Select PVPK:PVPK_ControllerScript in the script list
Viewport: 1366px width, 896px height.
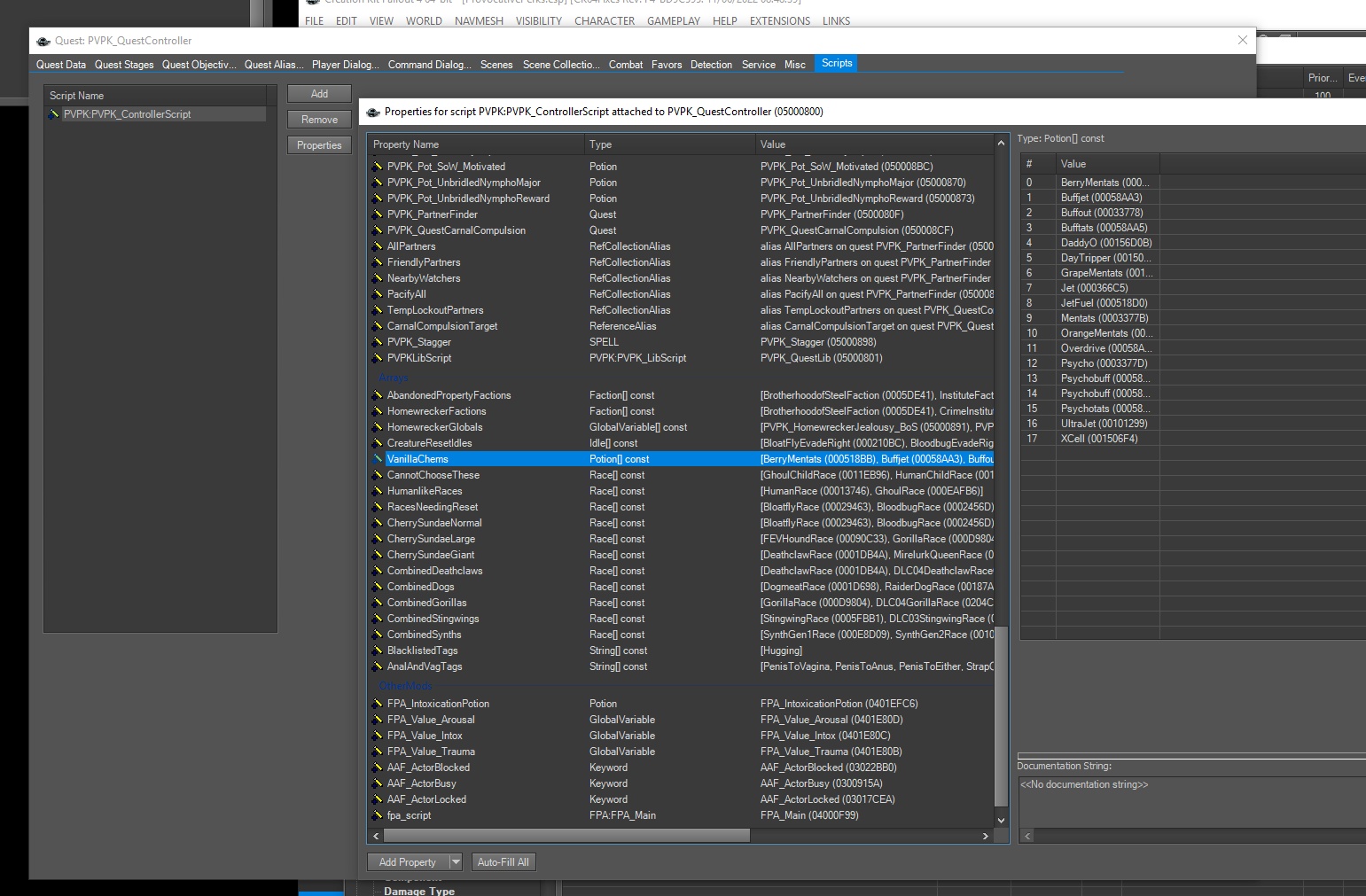(156, 114)
